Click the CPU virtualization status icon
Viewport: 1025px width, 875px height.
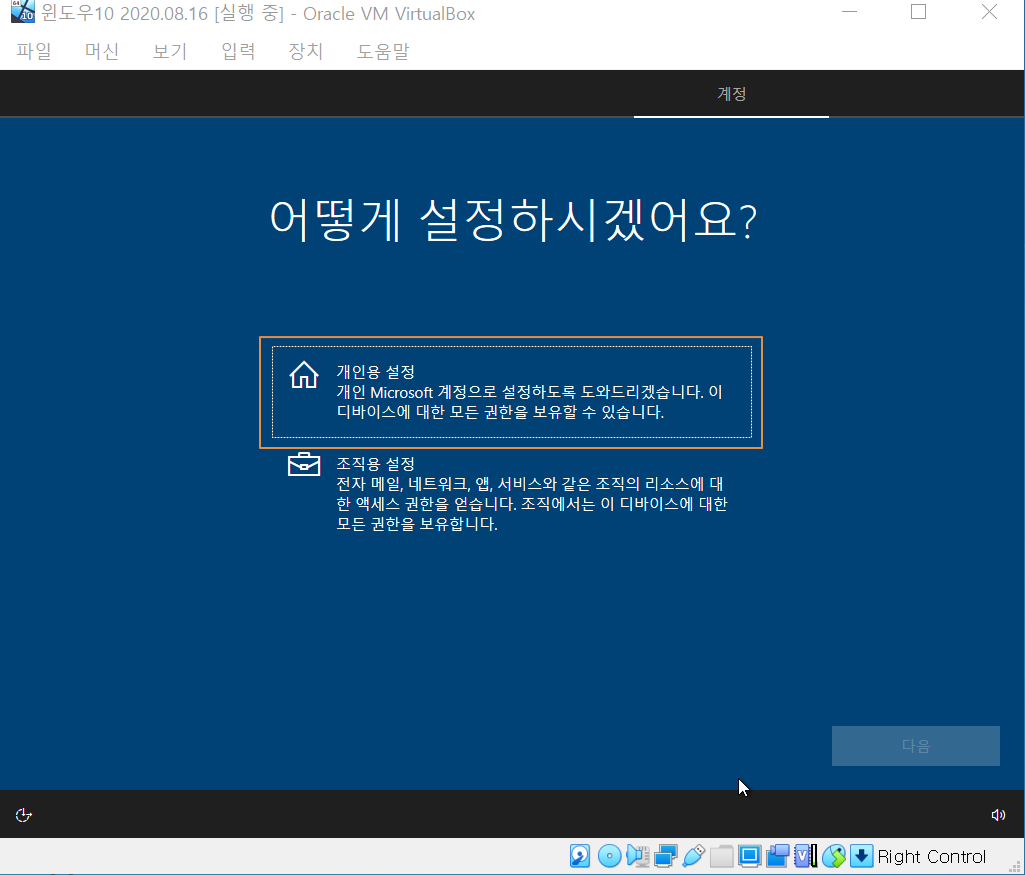point(806,855)
